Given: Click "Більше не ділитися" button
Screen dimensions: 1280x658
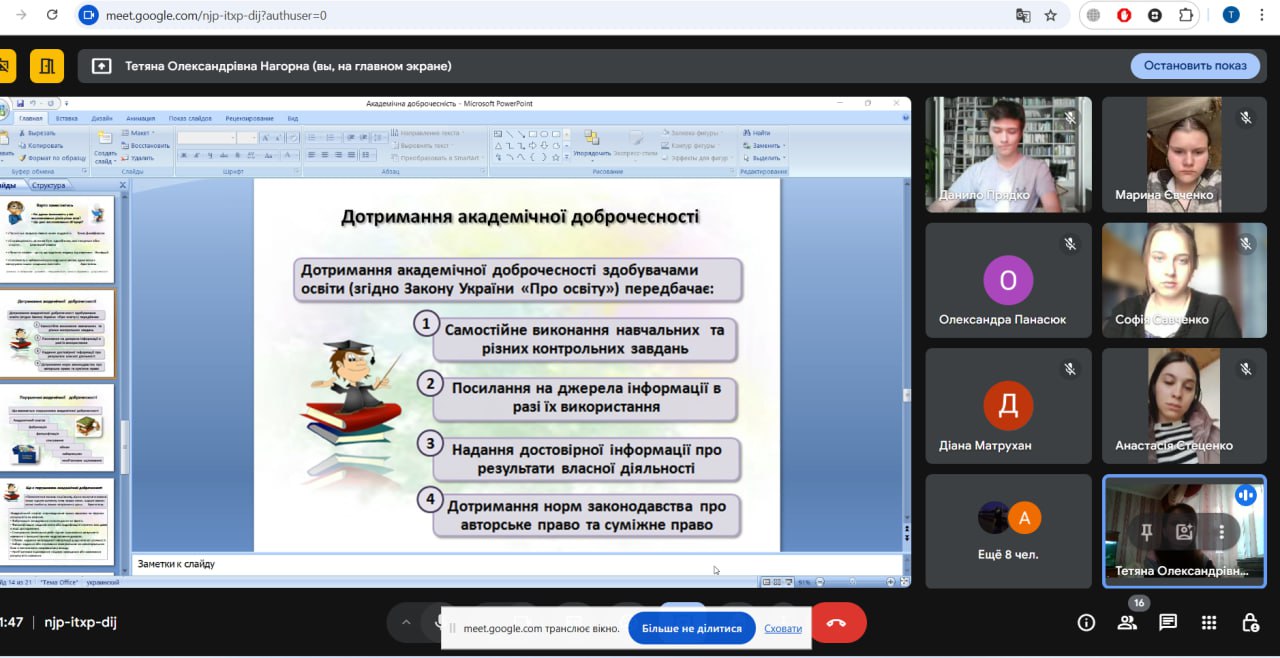Looking at the screenshot, I should click(691, 628).
